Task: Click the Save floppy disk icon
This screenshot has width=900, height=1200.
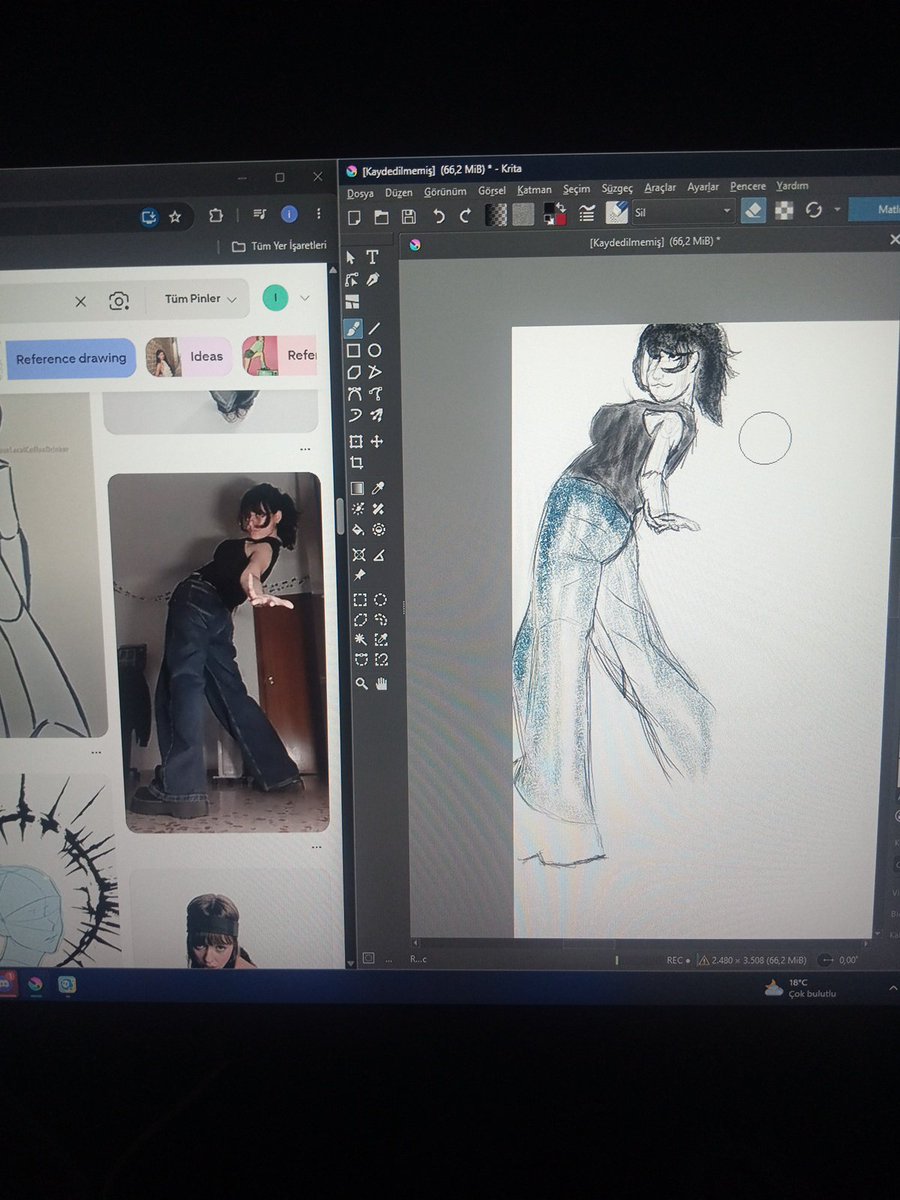Action: tap(408, 216)
